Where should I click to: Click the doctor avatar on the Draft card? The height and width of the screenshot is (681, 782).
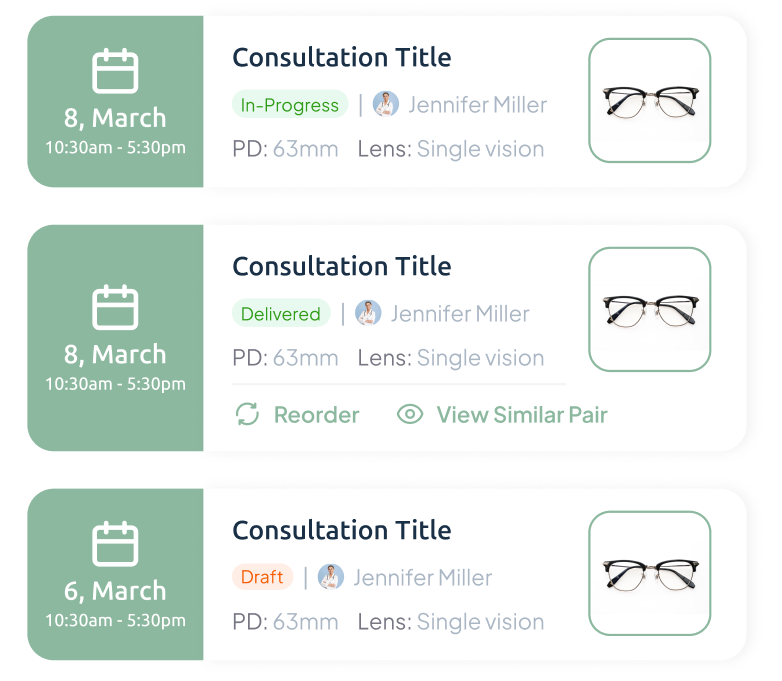tap(331, 577)
